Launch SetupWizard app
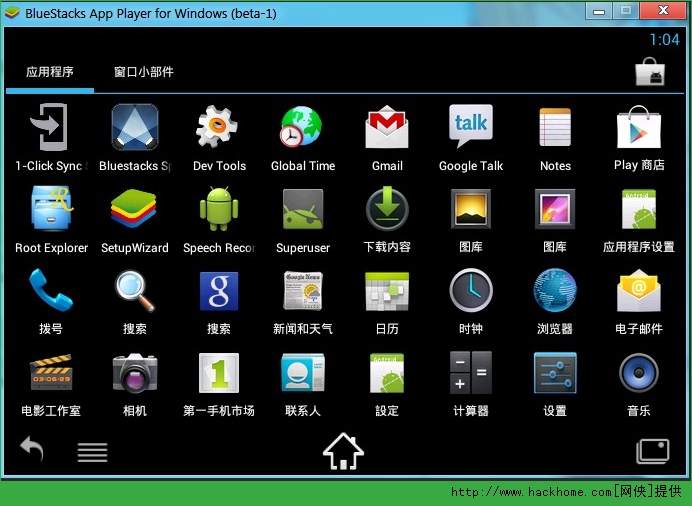The image size is (692, 506). click(134, 209)
